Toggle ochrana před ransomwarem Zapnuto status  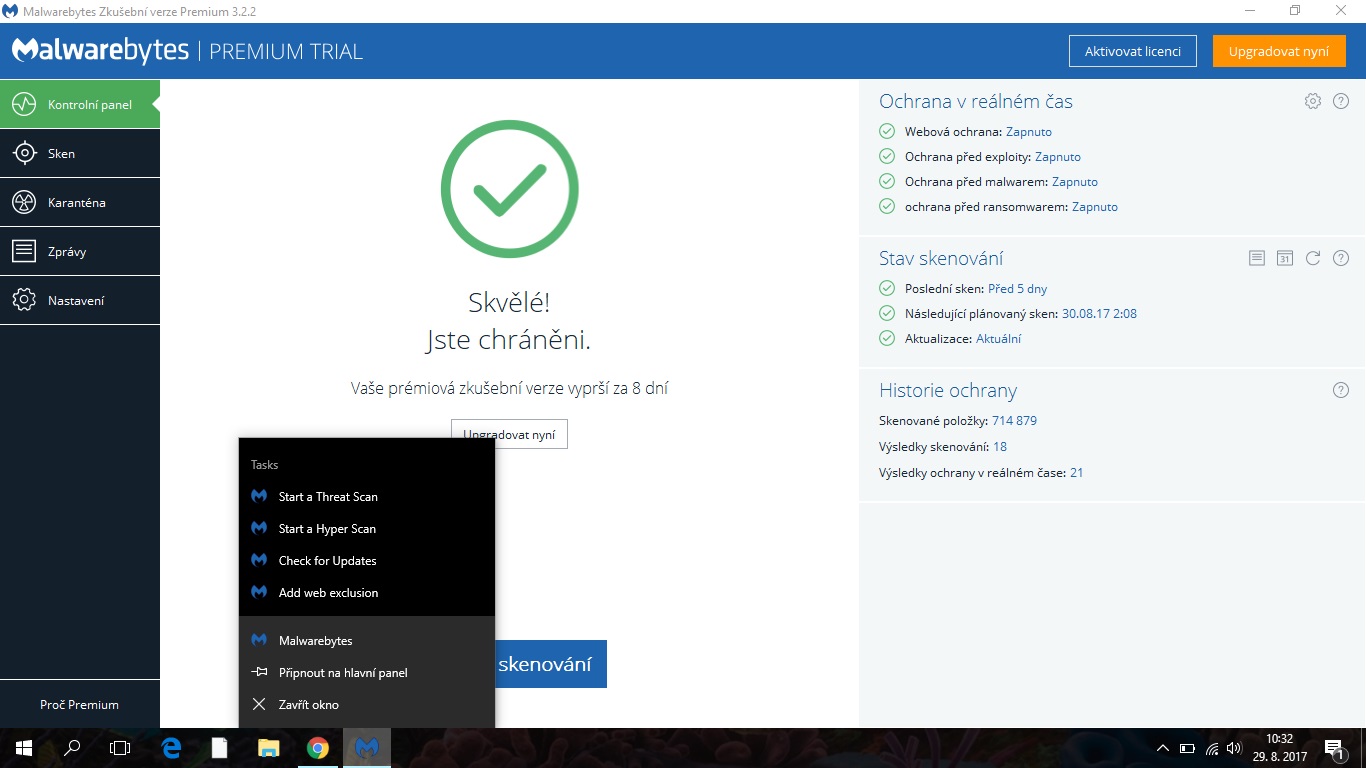[x=1094, y=207]
